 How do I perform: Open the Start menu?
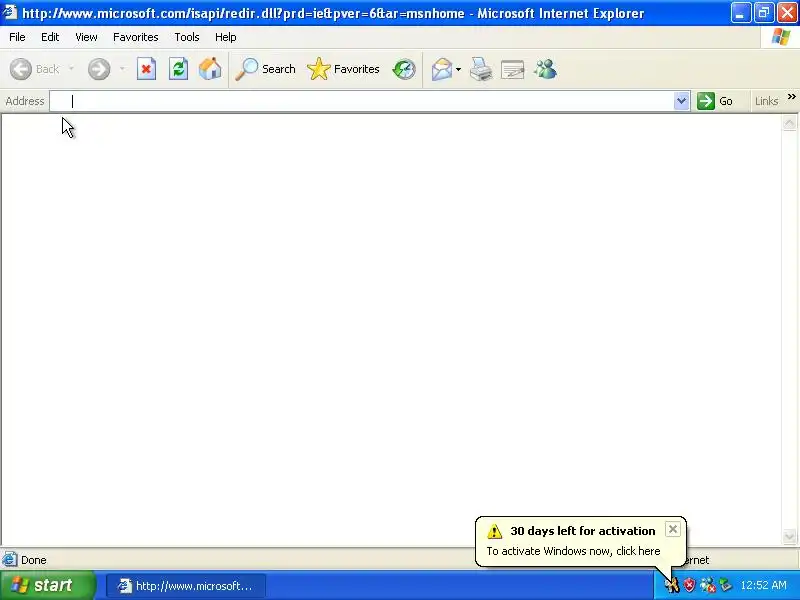tap(48, 585)
